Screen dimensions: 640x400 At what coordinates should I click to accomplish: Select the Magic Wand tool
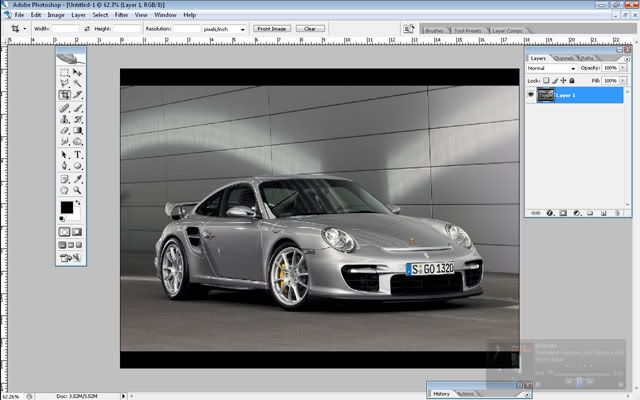77,84
